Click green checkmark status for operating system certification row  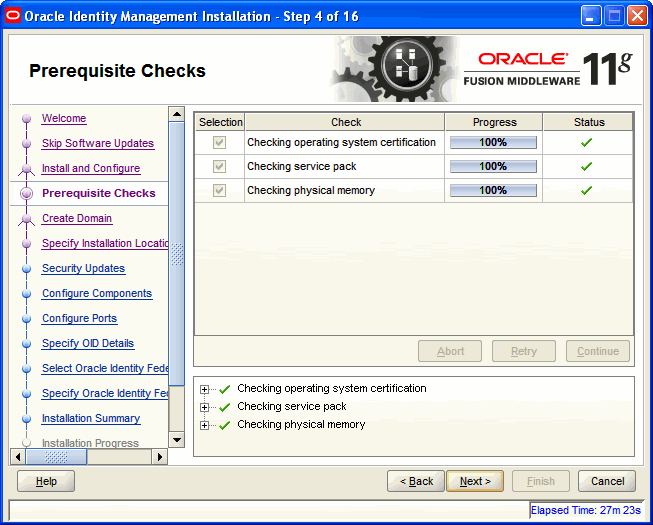(586, 142)
